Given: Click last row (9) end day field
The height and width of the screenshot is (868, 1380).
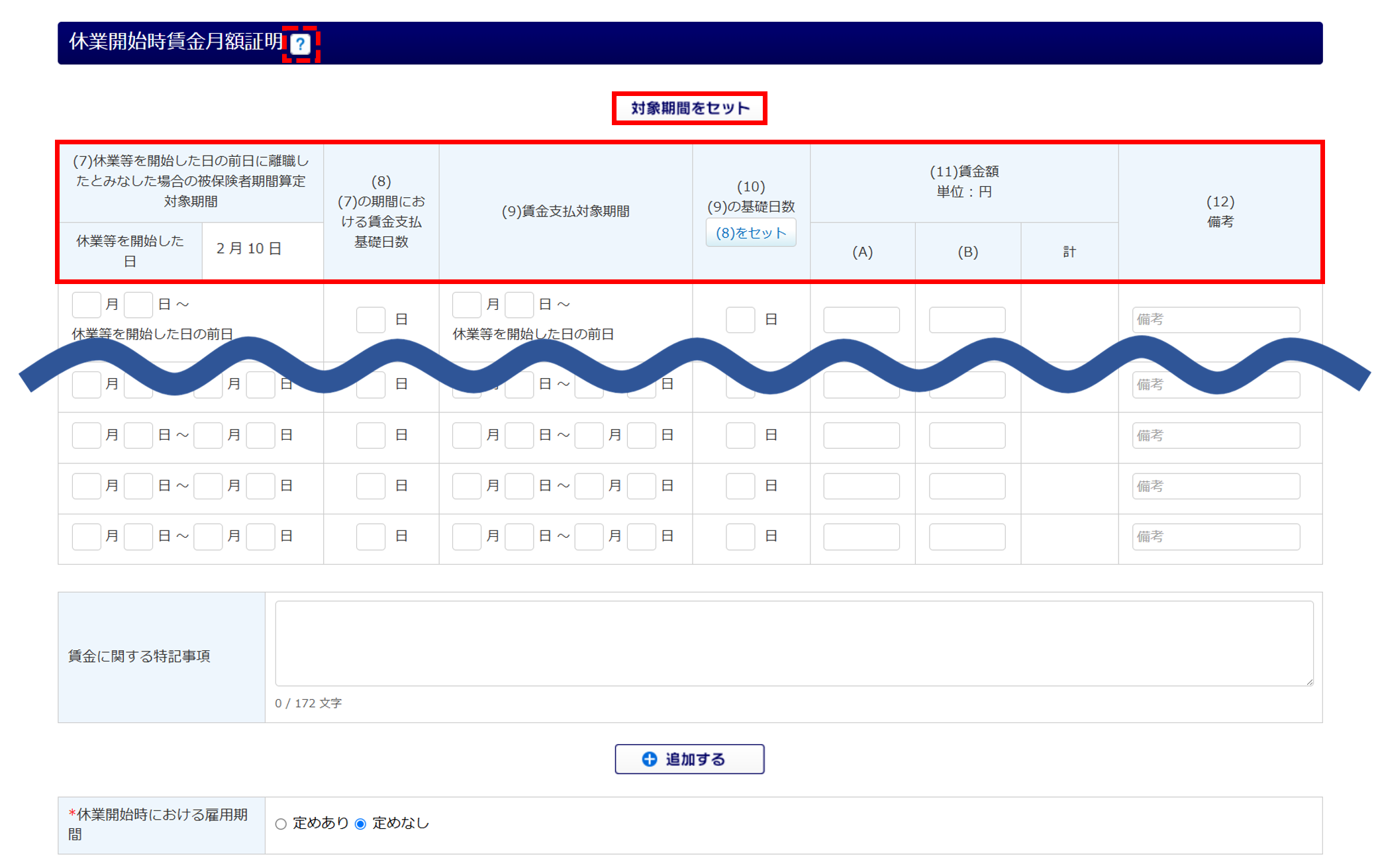Looking at the screenshot, I should click(x=641, y=536).
